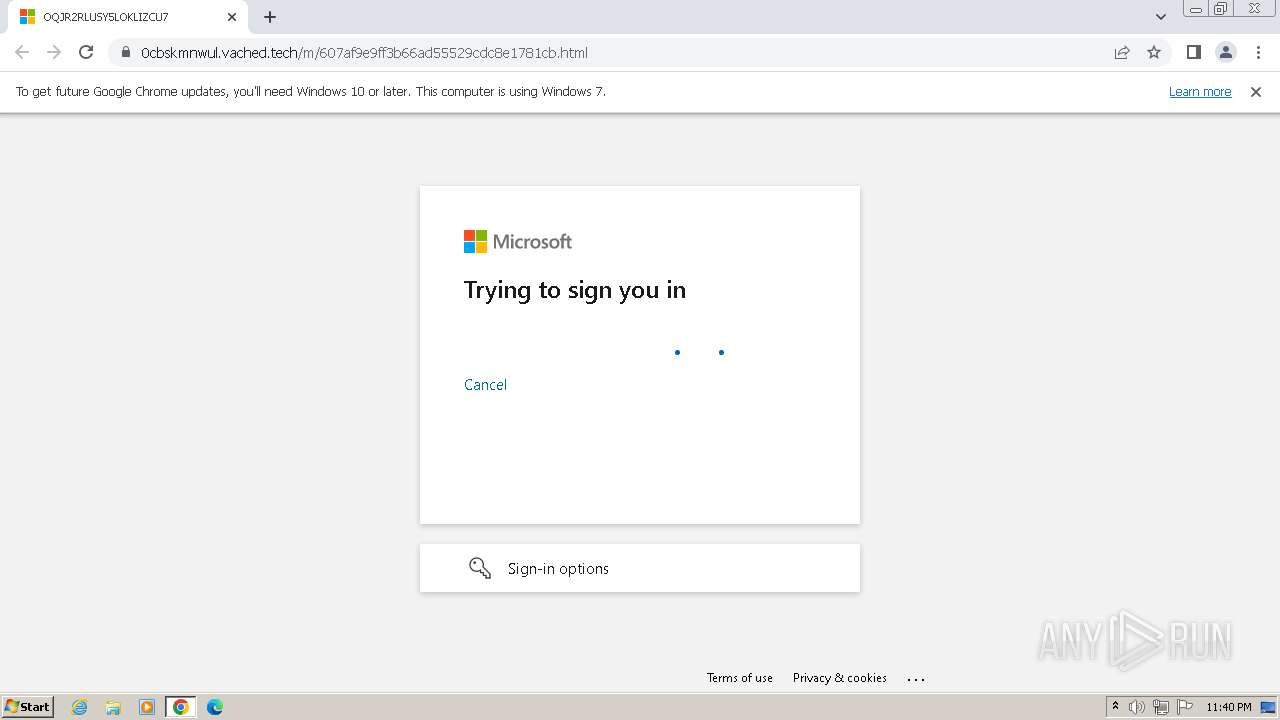This screenshot has height=720, width=1280.
Task: Close the OQJR2RLUSY5LOKLIZCU7 tab
Action: 232,17
